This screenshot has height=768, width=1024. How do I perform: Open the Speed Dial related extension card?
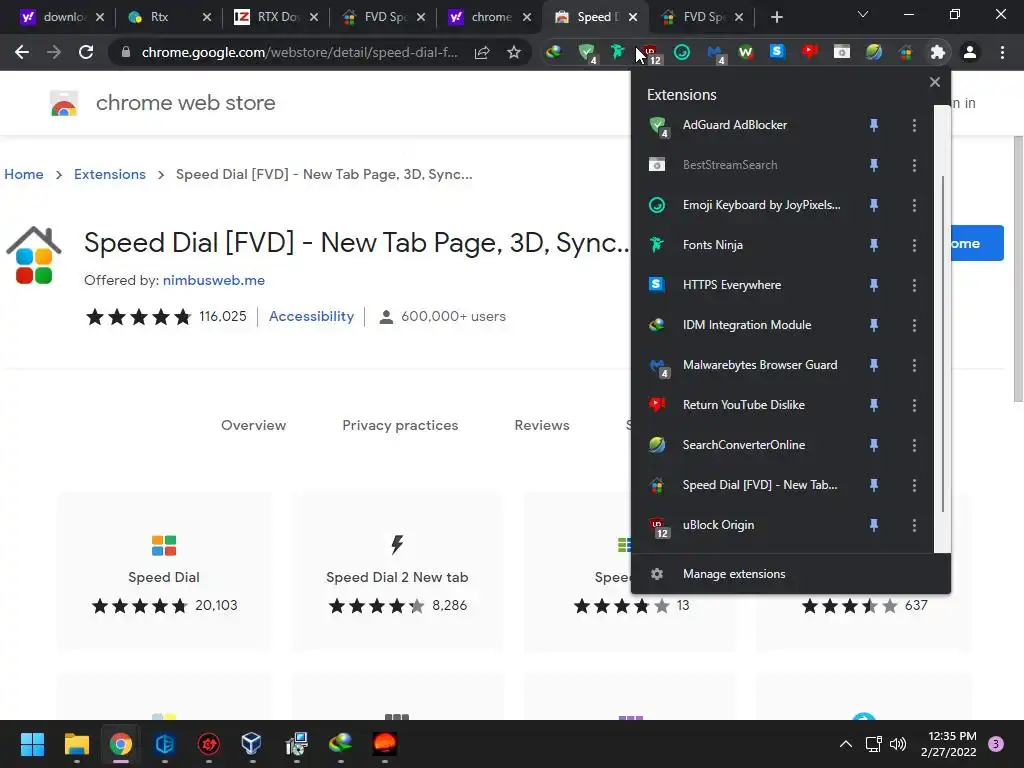(164, 573)
